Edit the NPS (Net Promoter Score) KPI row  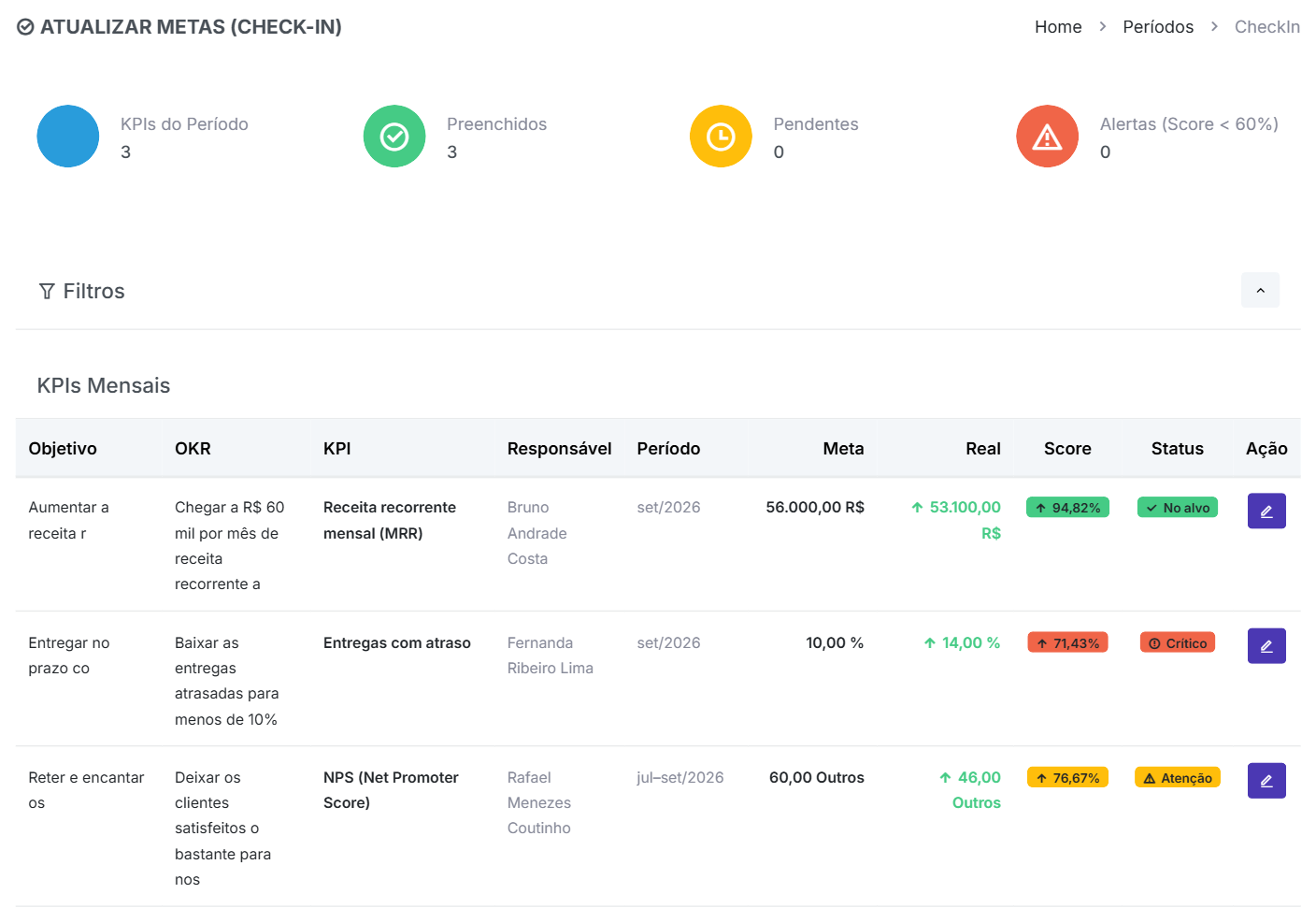pos(1266,780)
